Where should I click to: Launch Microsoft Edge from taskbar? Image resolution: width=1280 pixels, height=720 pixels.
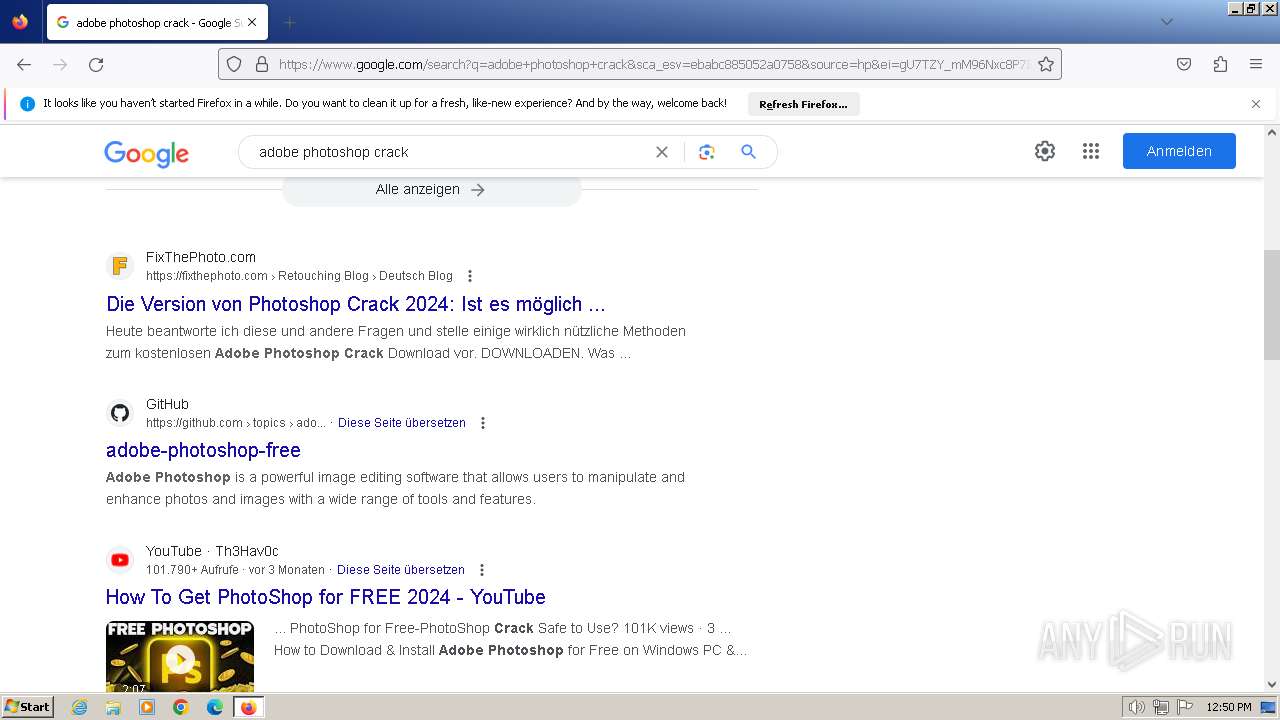215,707
